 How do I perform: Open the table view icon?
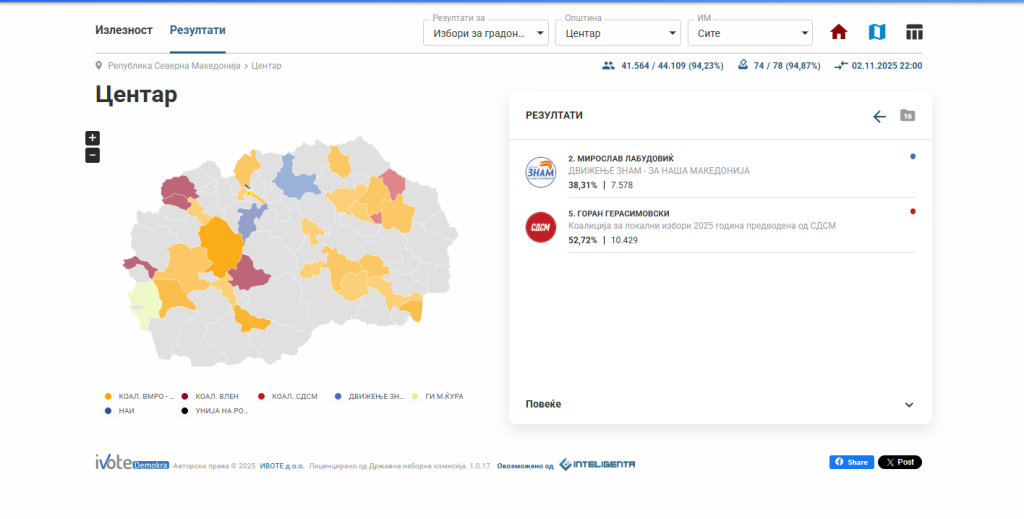(x=914, y=32)
